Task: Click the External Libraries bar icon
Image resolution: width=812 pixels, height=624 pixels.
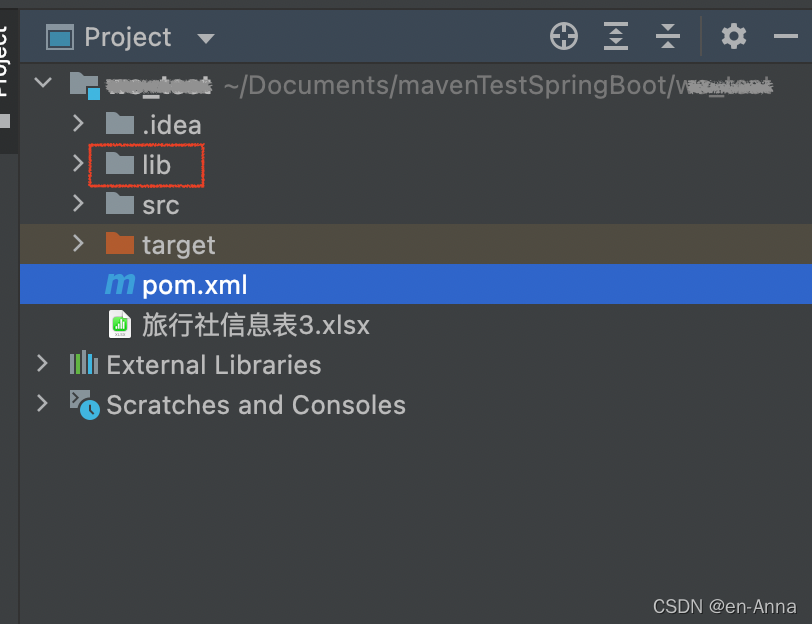Action: [x=83, y=364]
